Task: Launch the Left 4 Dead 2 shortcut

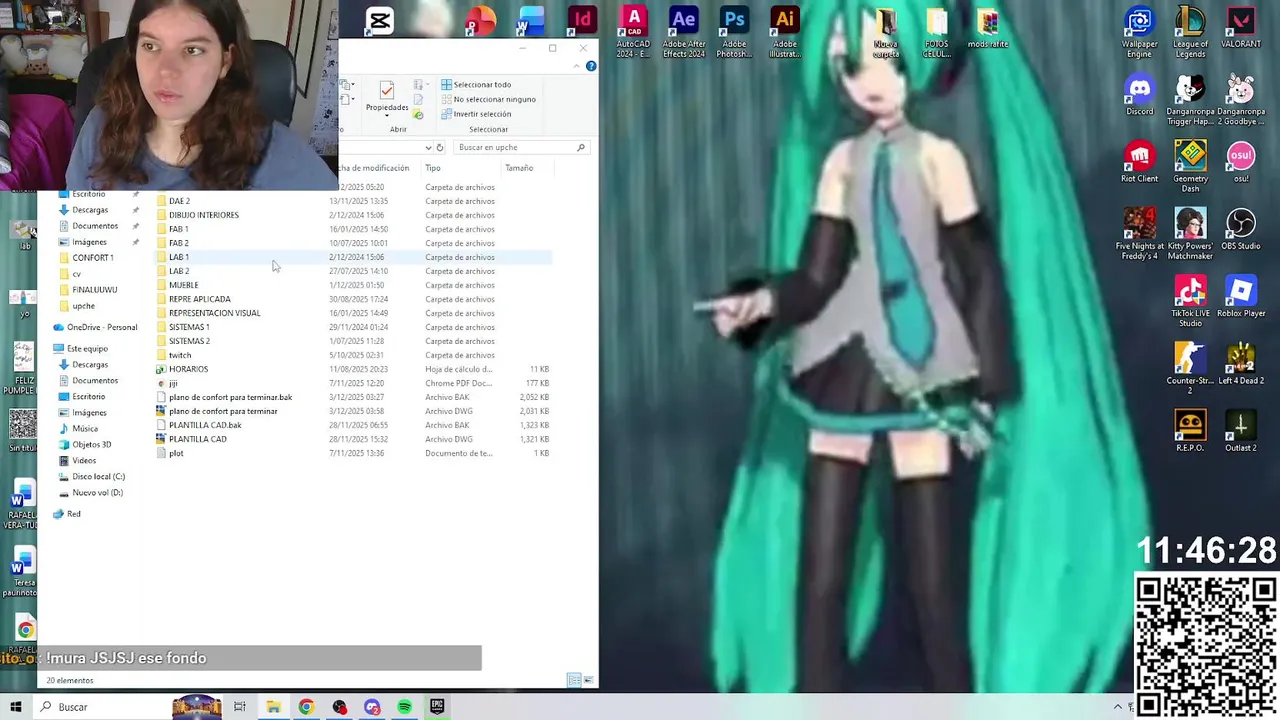Action: 1240,363
